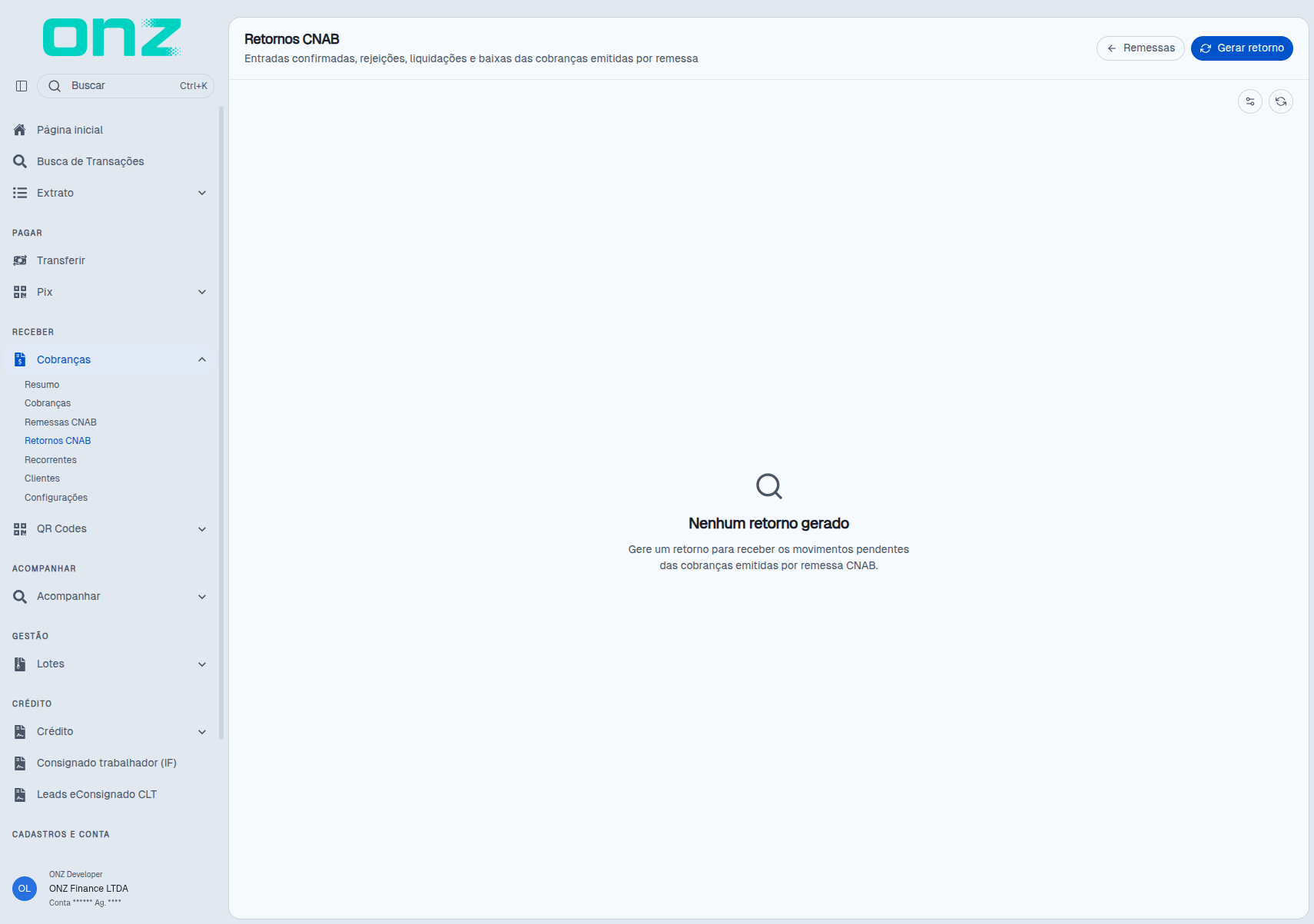Click the sidebar vertical scrollbar
1314x924 pixels.
pyautogui.click(x=221, y=422)
